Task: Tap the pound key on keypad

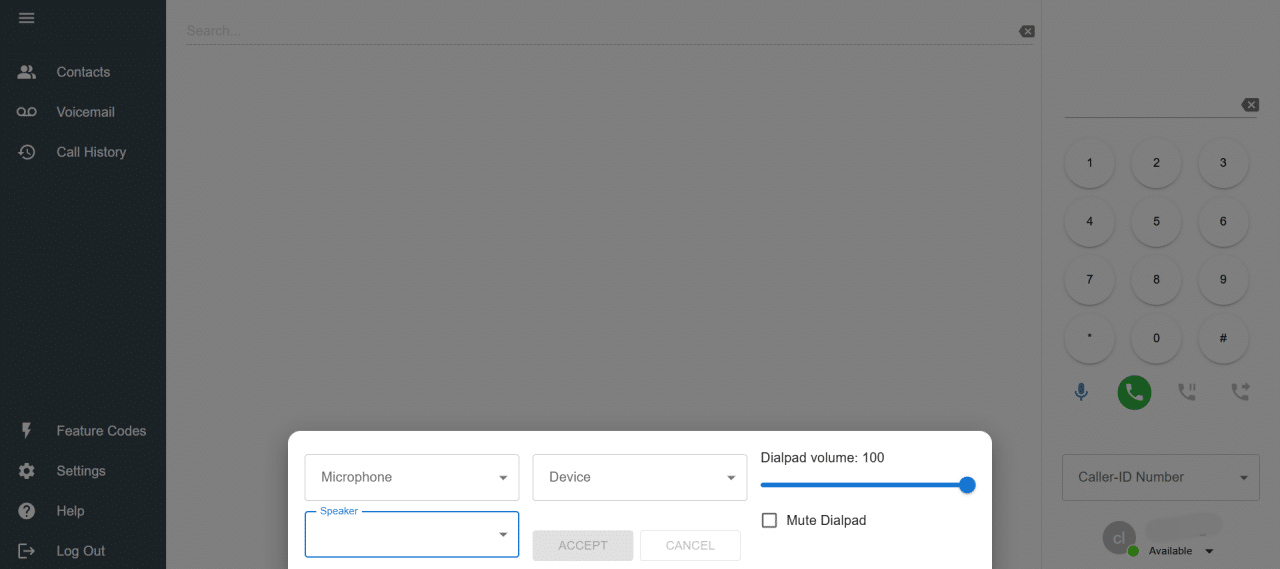Action: click(x=1223, y=338)
